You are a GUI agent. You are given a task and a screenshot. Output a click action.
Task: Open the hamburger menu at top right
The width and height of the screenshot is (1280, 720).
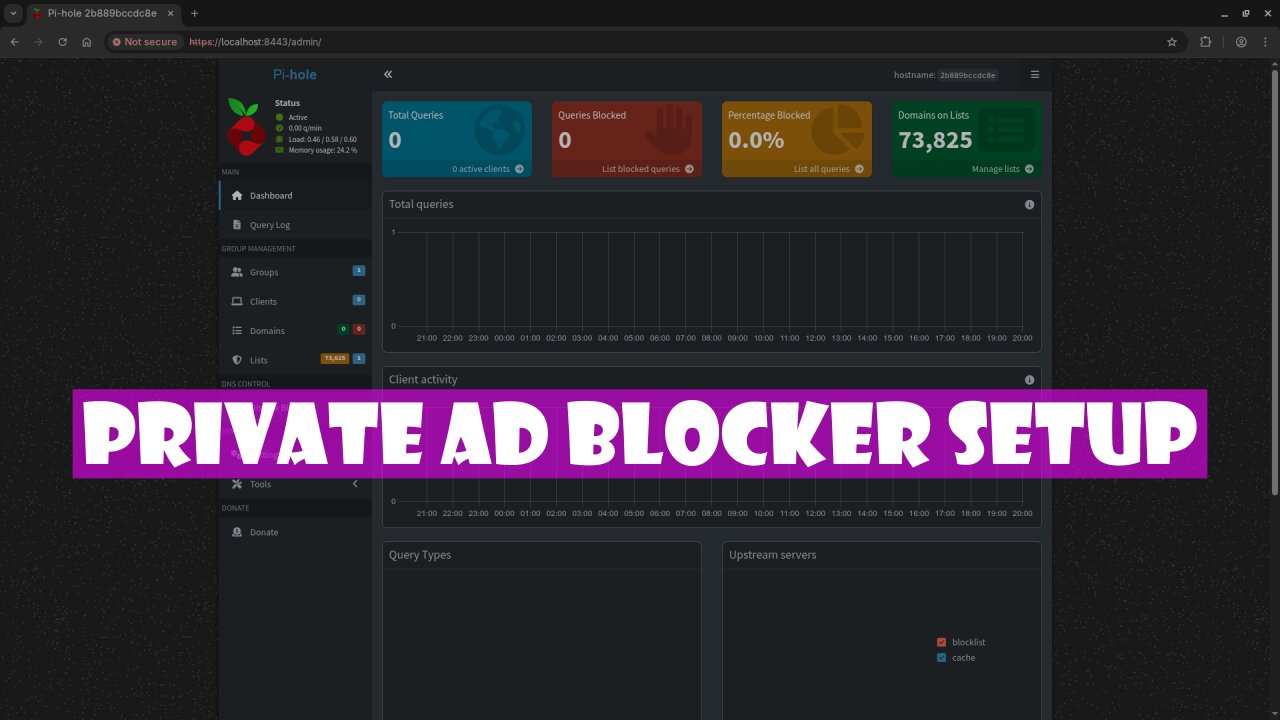1035,74
